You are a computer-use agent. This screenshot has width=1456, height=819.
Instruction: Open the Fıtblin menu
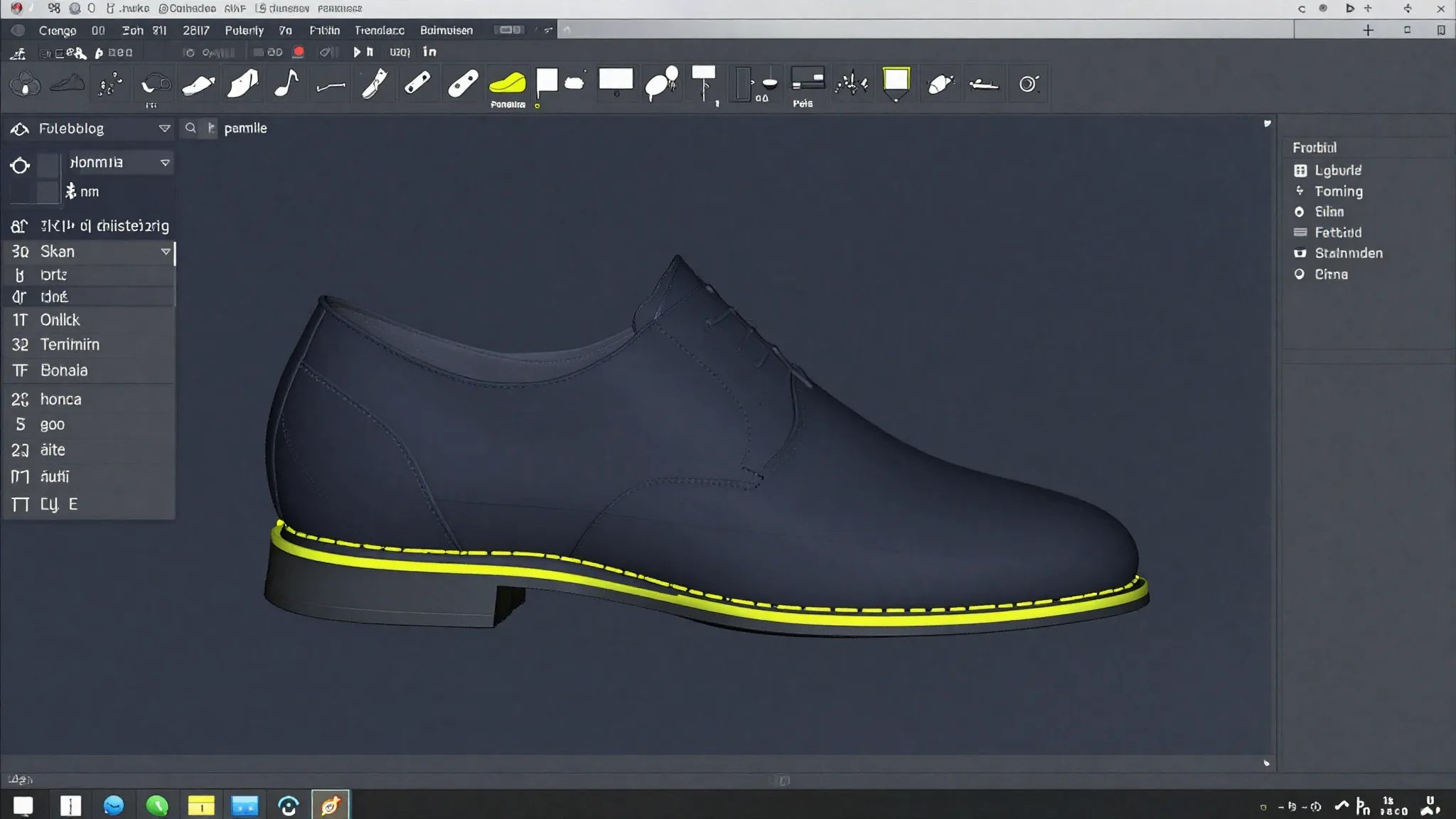pos(324,31)
